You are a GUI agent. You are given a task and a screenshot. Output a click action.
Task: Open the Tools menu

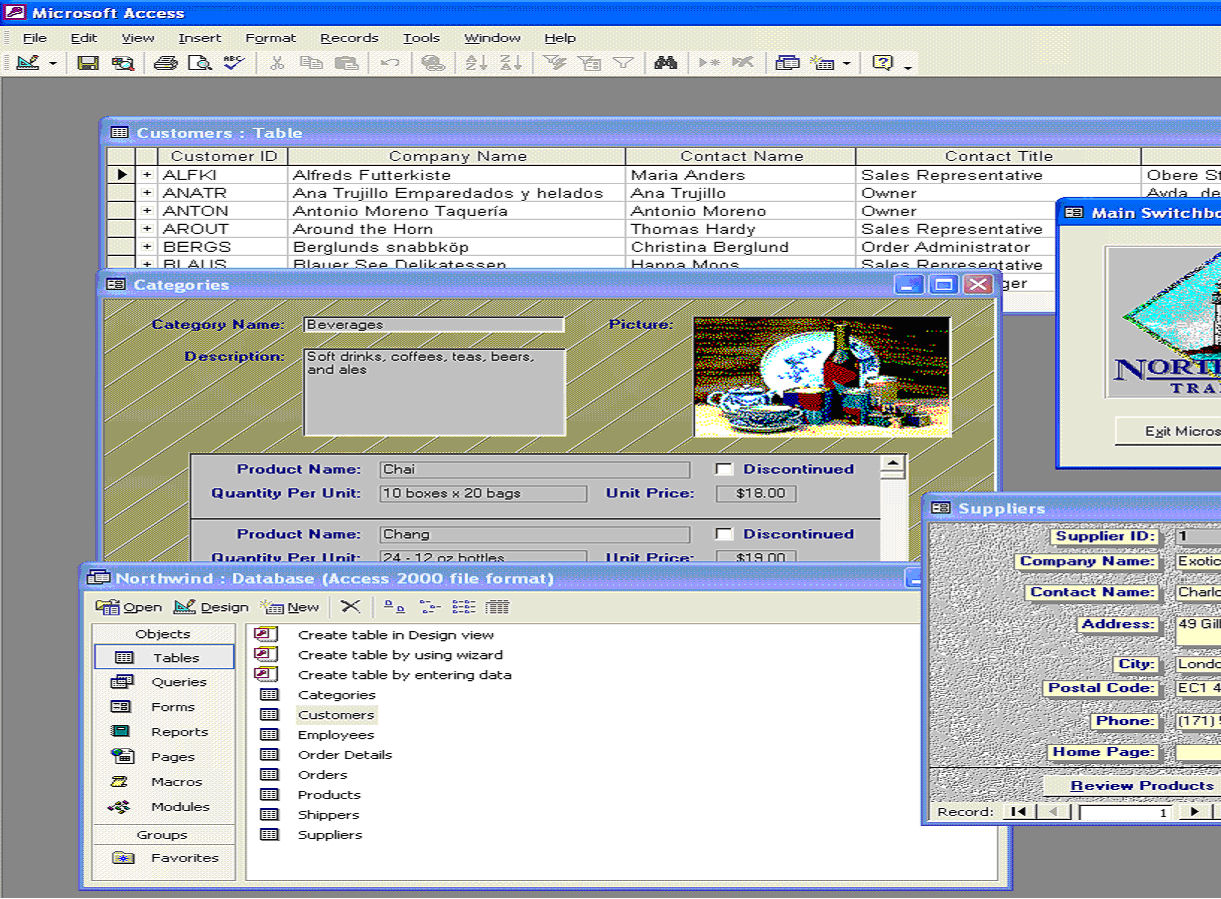(421, 38)
